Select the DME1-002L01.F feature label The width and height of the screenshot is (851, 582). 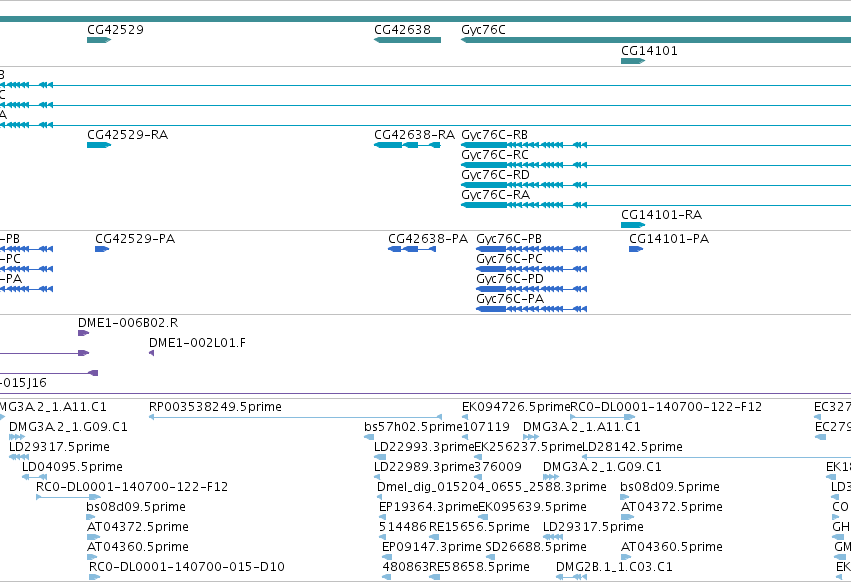197,343
